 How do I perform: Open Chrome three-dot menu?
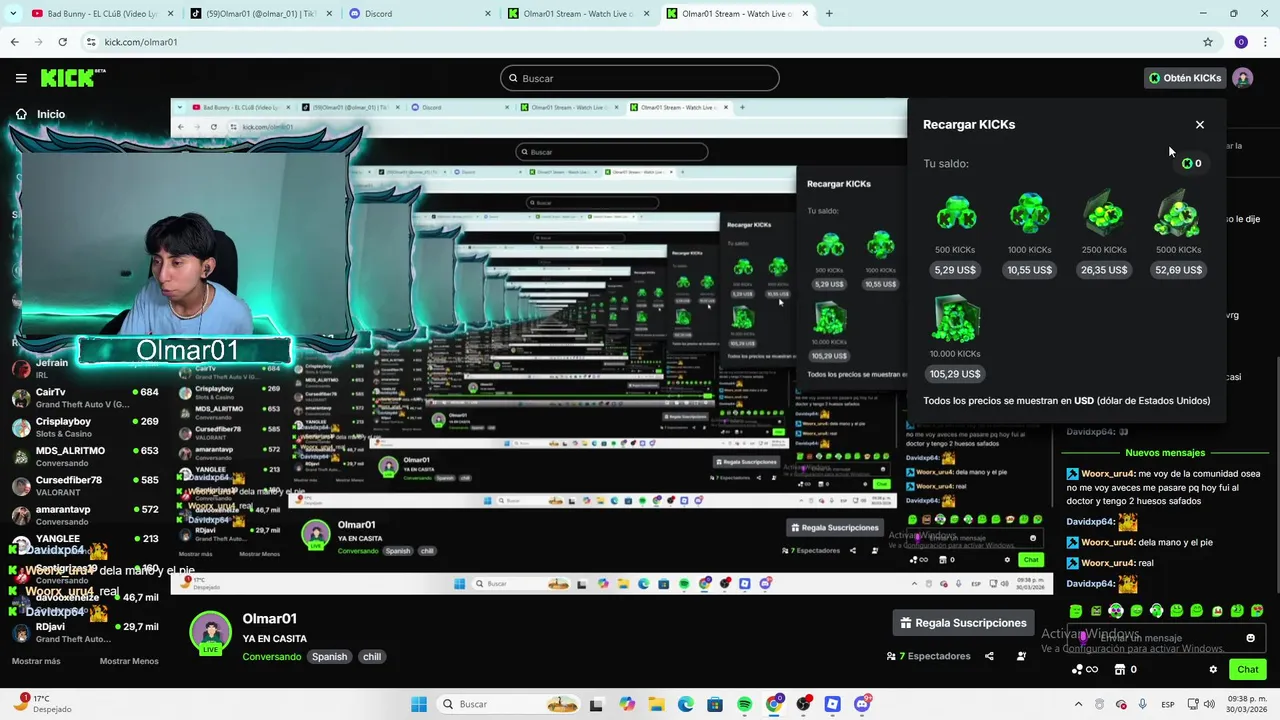click(1266, 42)
